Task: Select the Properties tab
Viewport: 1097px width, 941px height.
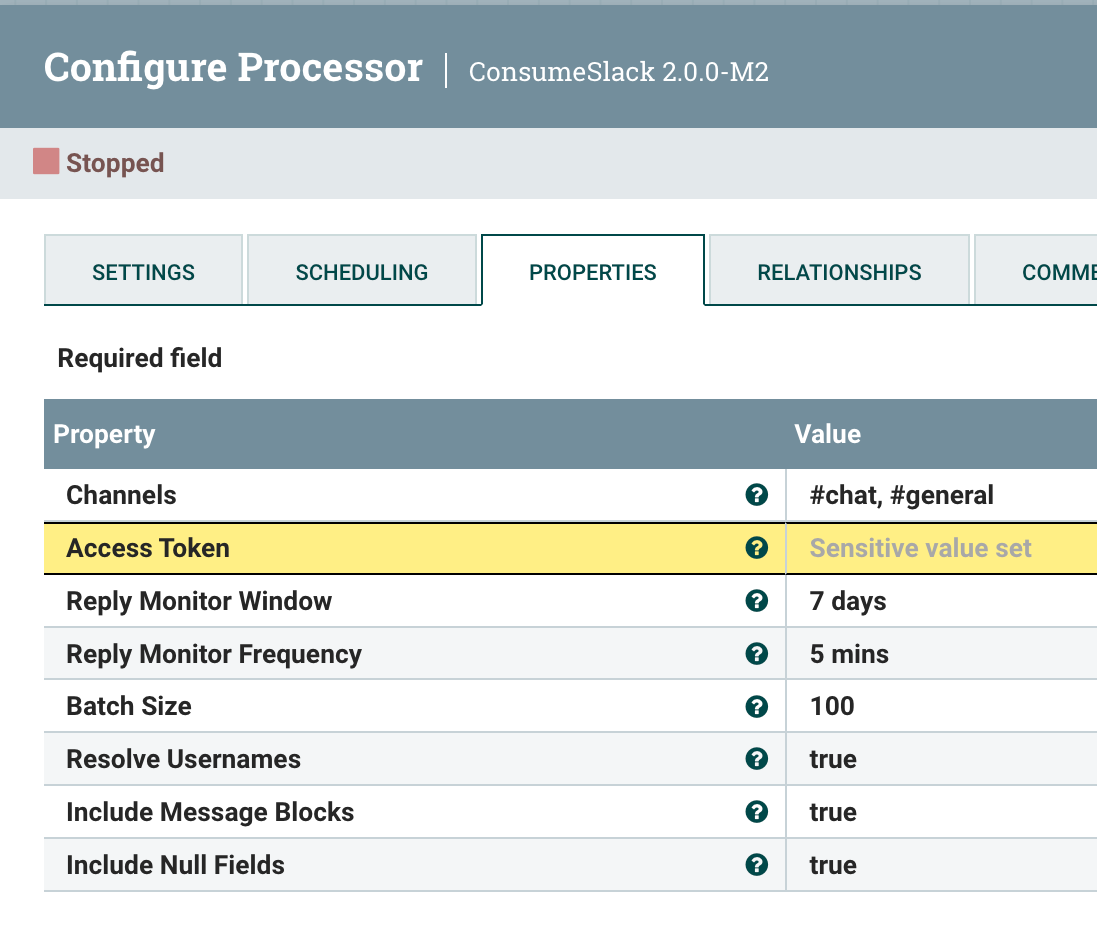Action: pos(593,271)
